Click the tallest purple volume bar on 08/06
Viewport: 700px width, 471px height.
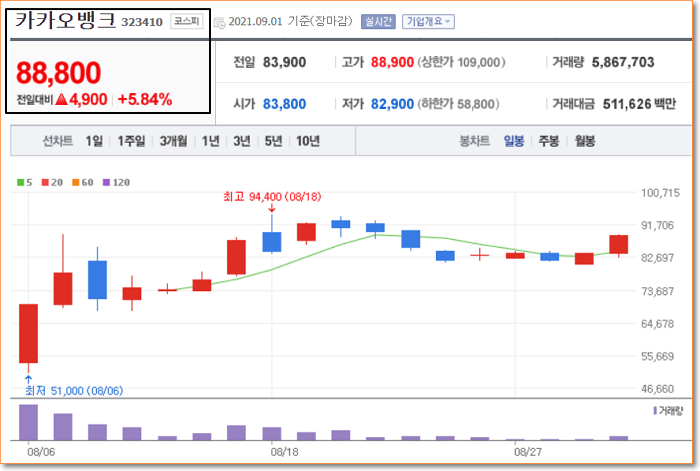pos(28,422)
